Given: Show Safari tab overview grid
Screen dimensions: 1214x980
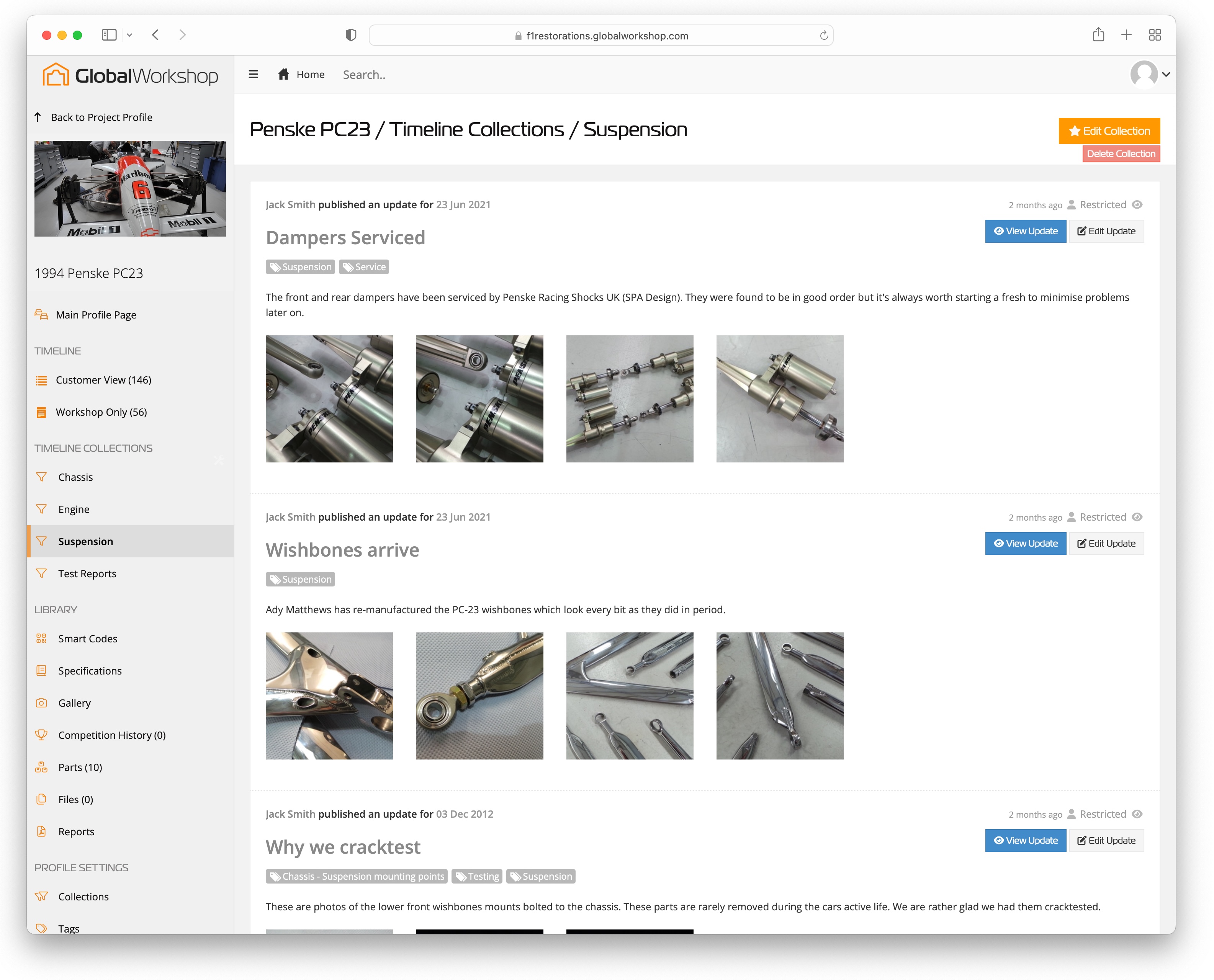Looking at the screenshot, I should 1155,35.
